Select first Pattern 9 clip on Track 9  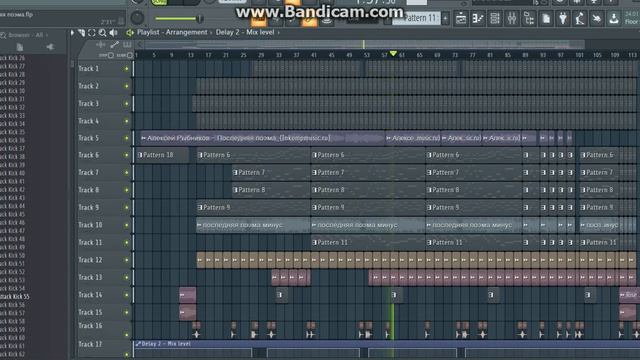pyautogui.click(x=253, y=208)
